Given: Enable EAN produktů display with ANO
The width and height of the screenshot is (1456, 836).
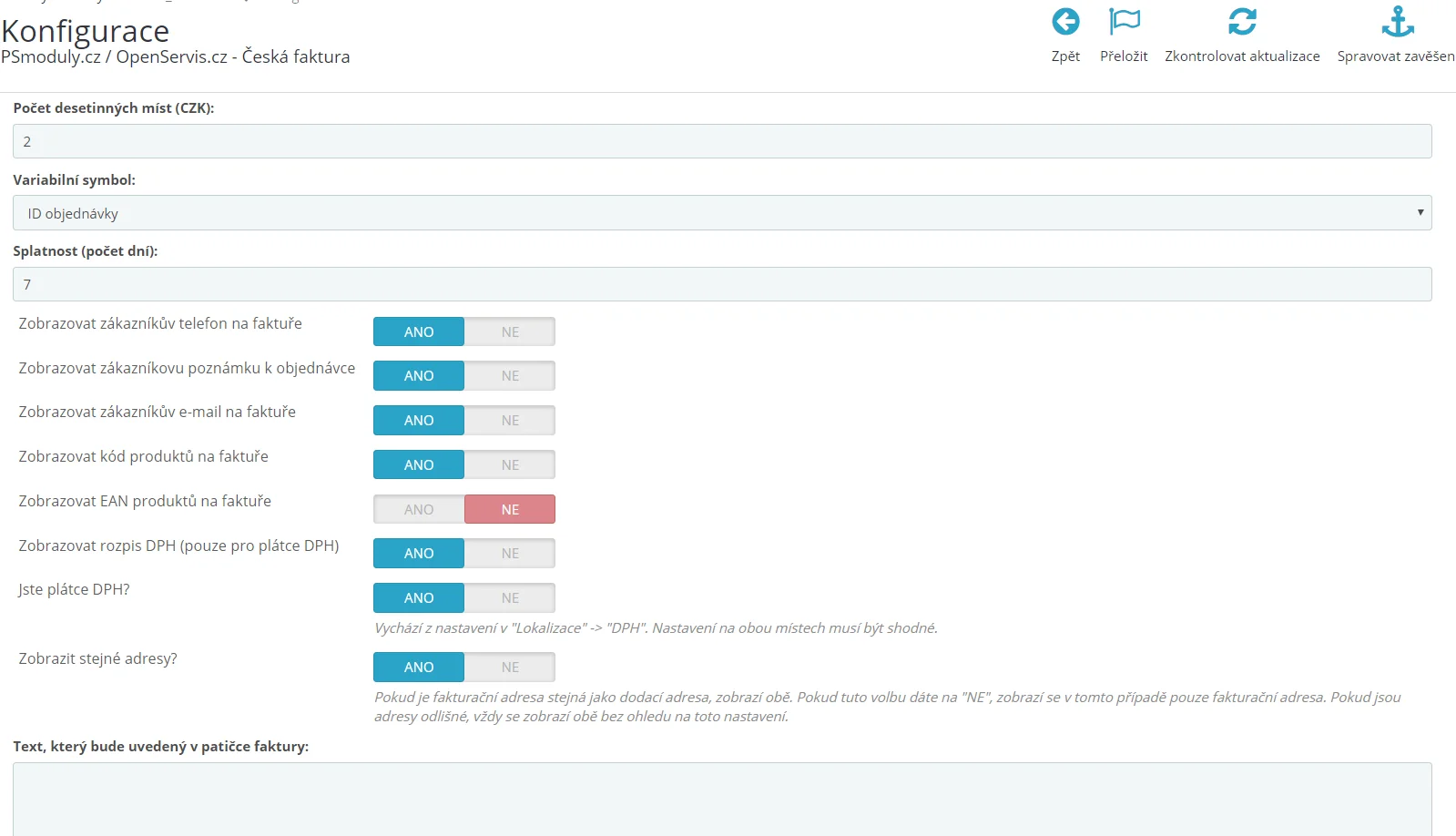Looking at the screenshot, I should (x=419, y=510).
